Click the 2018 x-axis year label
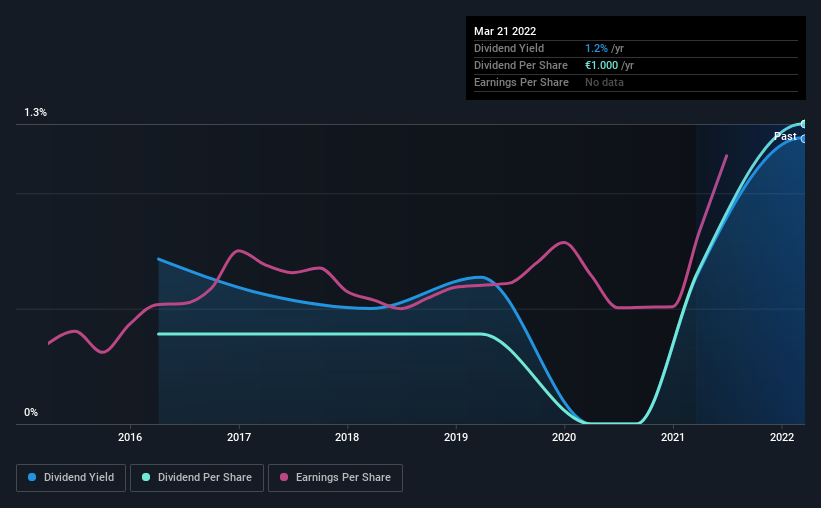The height and width of the screenshot is (508, 821). (347, 437)
